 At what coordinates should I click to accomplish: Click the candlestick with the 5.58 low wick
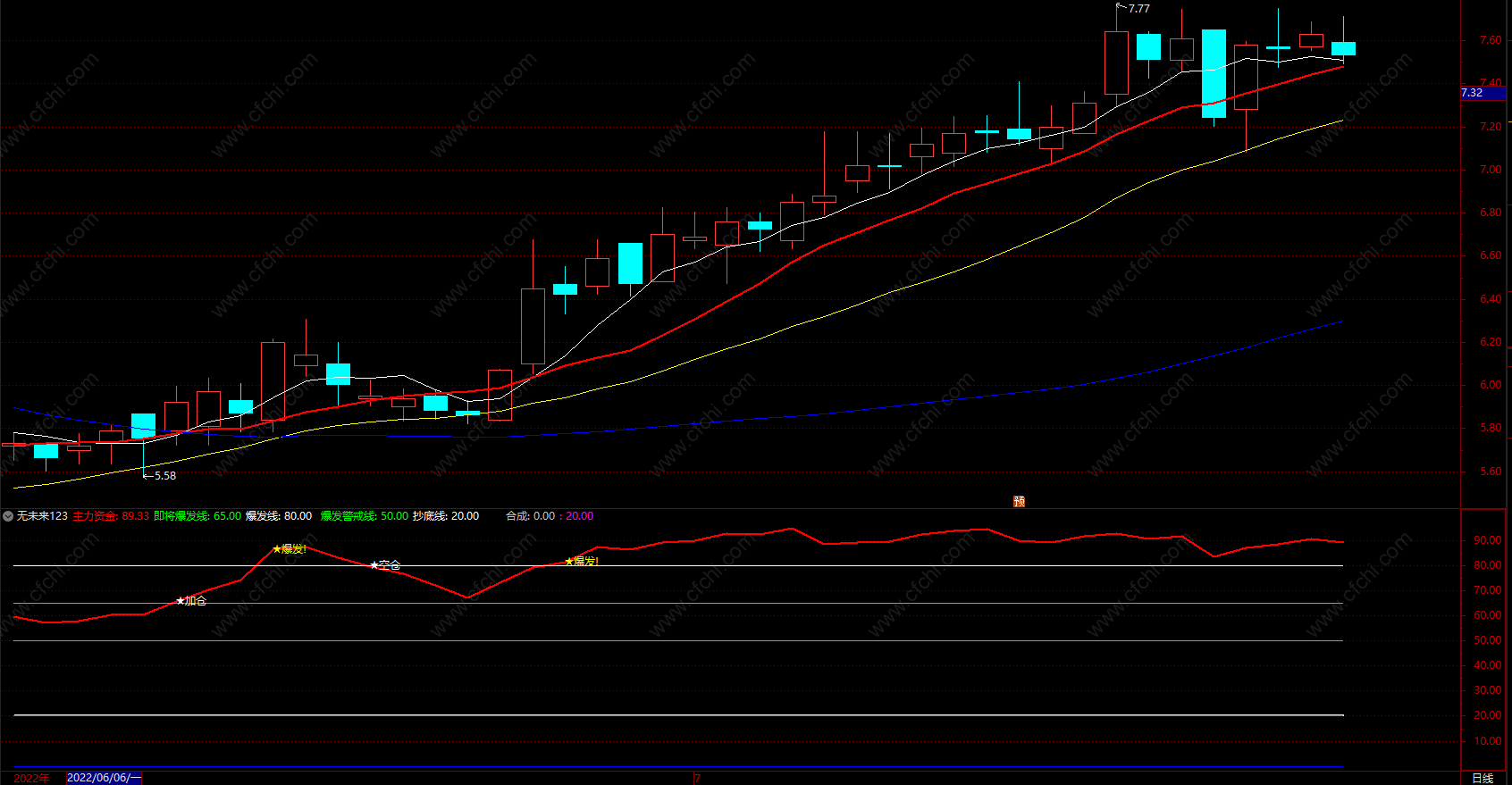143,426
